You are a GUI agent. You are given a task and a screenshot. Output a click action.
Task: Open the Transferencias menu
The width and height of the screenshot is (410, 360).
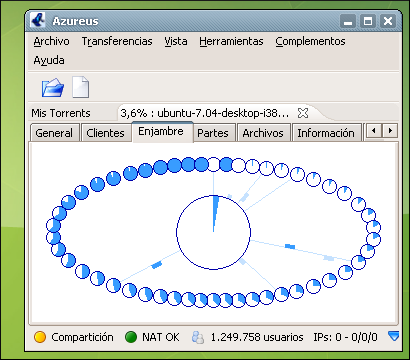coord(117,41)
